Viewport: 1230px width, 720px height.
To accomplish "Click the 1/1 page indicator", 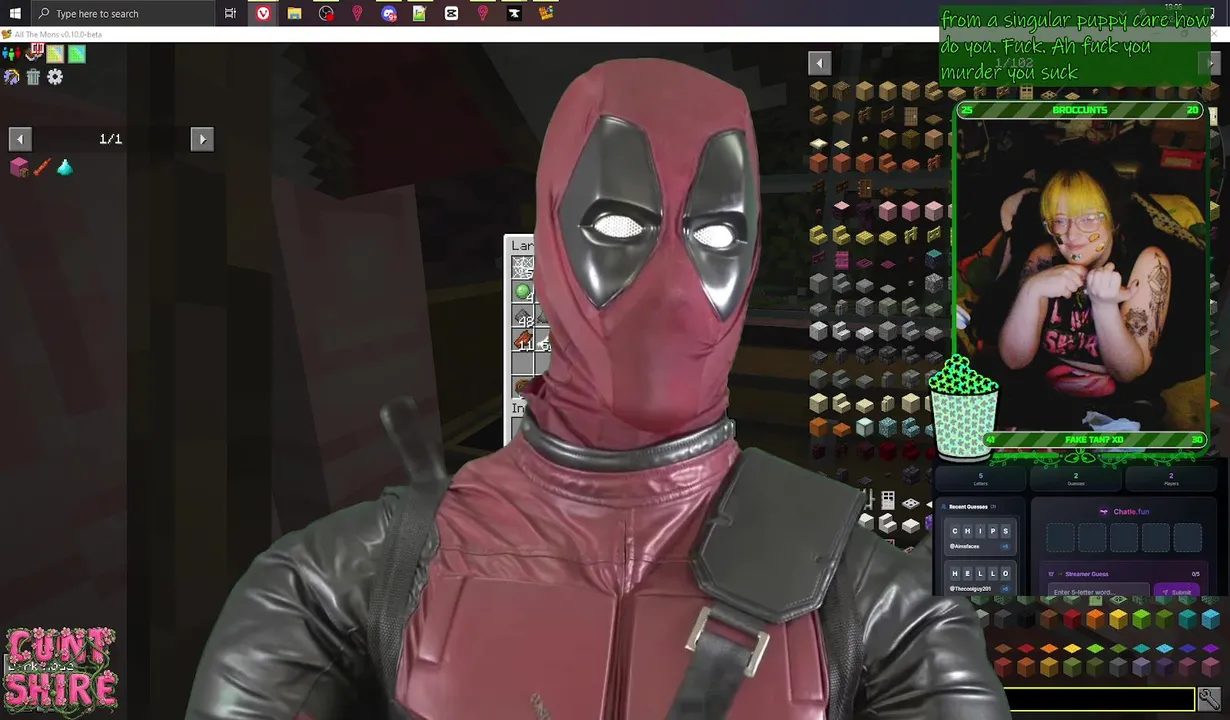I will pos(110,139).
